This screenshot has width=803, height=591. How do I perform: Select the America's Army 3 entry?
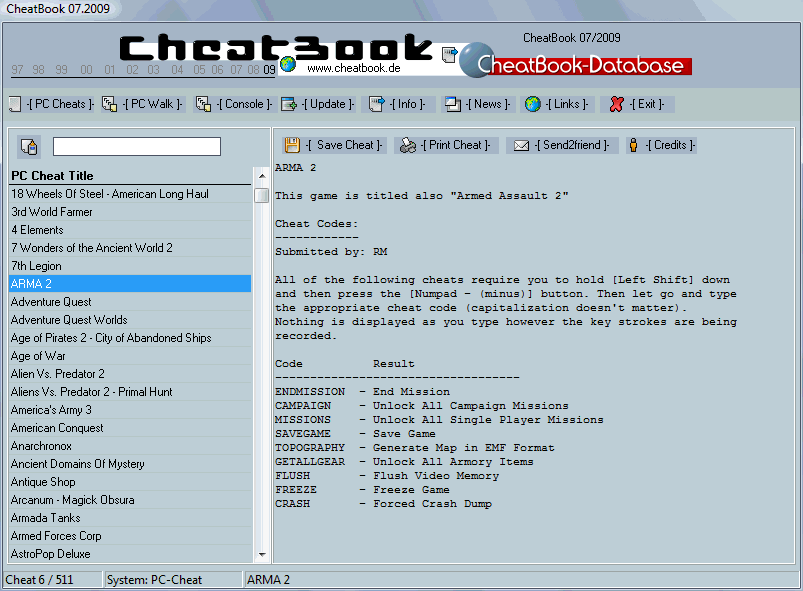131,410
